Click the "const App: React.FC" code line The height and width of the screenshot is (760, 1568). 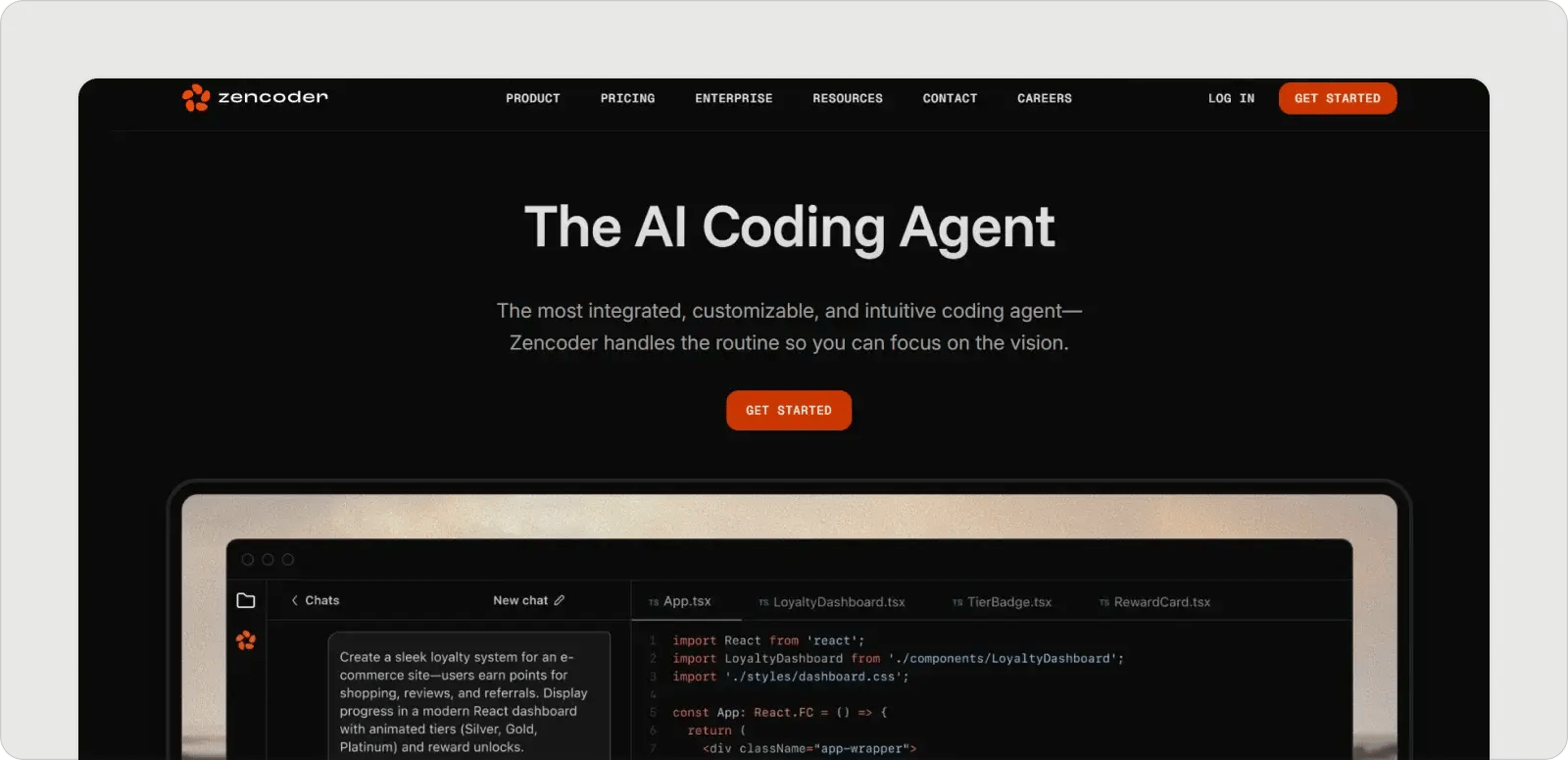click(x=780, y=713)
